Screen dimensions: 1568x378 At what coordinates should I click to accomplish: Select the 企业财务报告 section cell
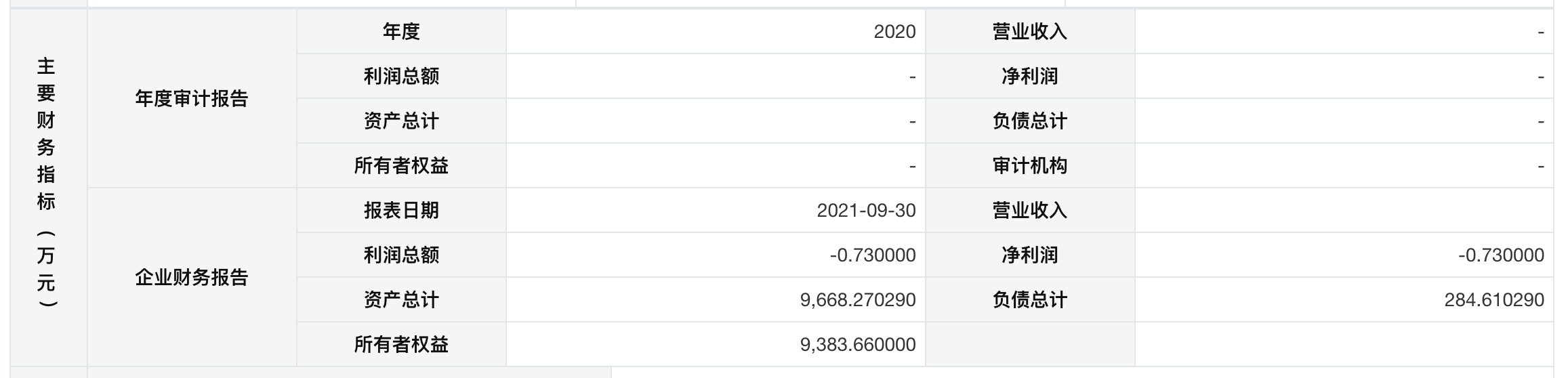pyautogui.click(x=192, y=278)
